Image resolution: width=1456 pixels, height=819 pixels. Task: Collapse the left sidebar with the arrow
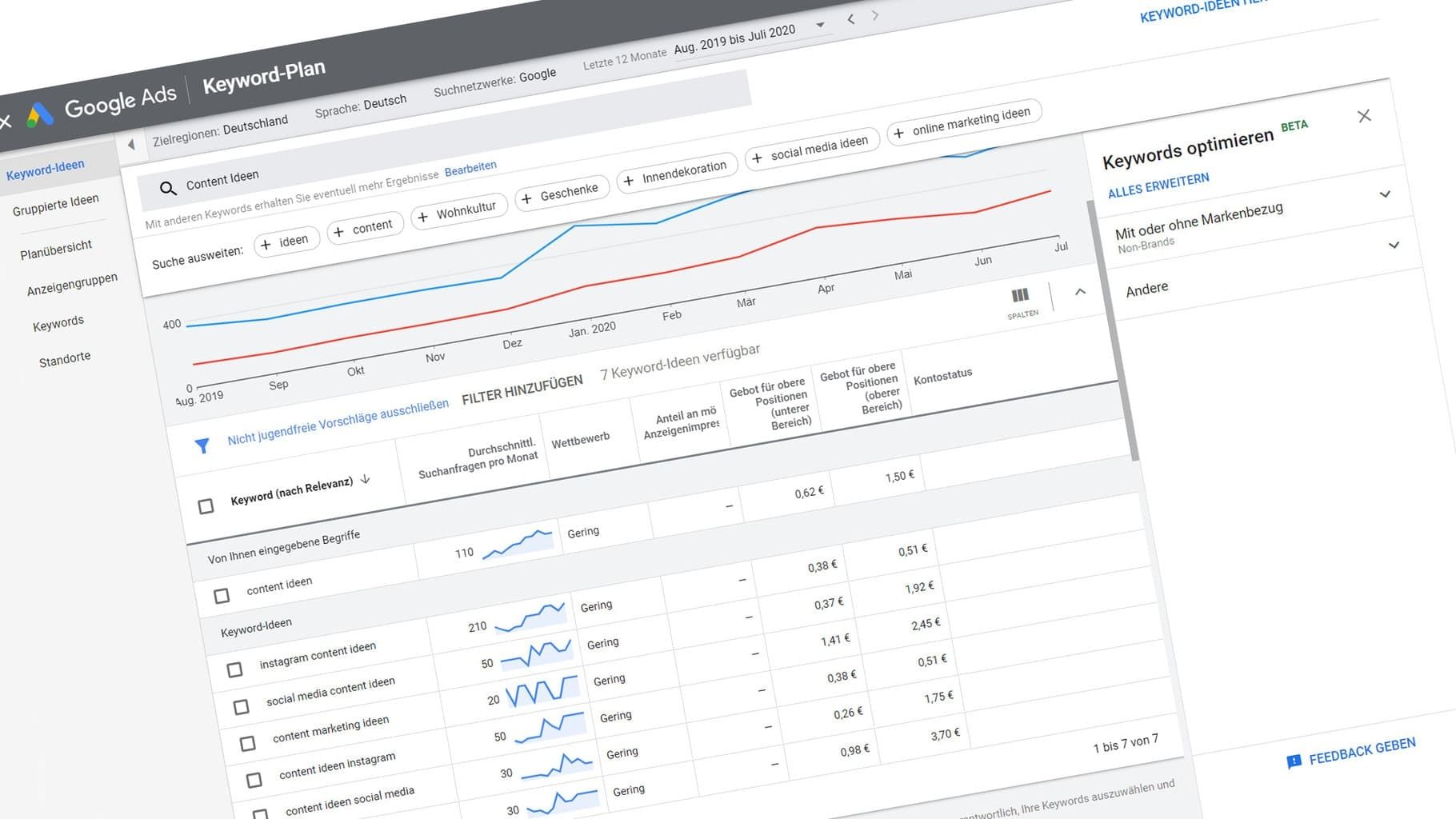131,145
